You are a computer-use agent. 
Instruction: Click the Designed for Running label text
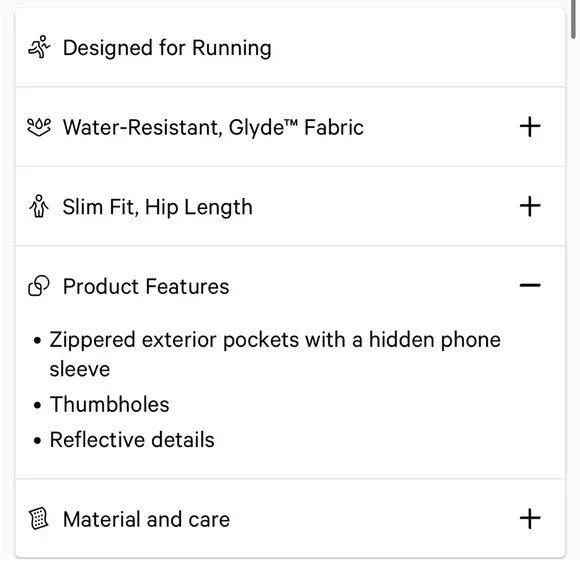tap(167, 48)
